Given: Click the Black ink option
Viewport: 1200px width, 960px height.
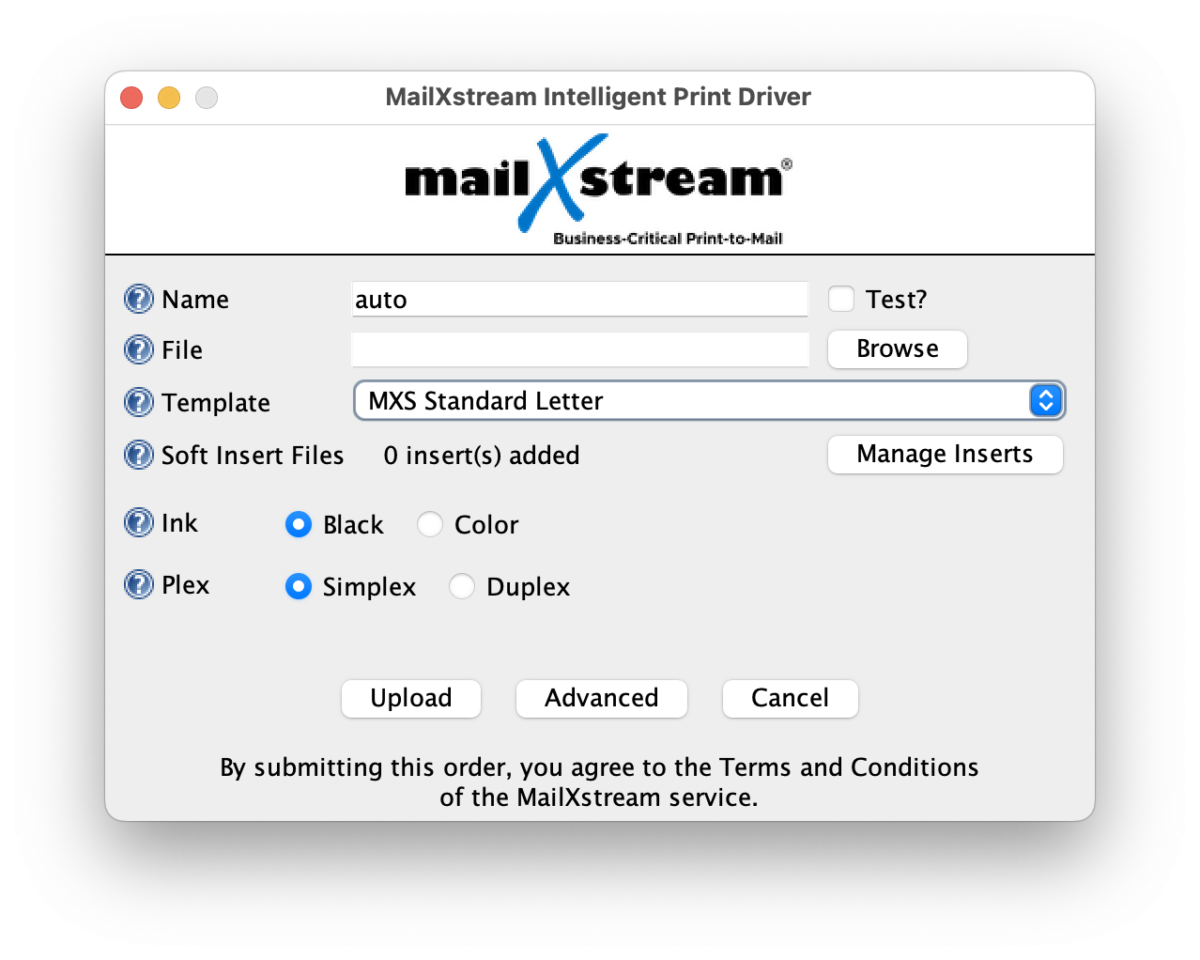Looking at the screenshot, I should (x=298, y=523).
